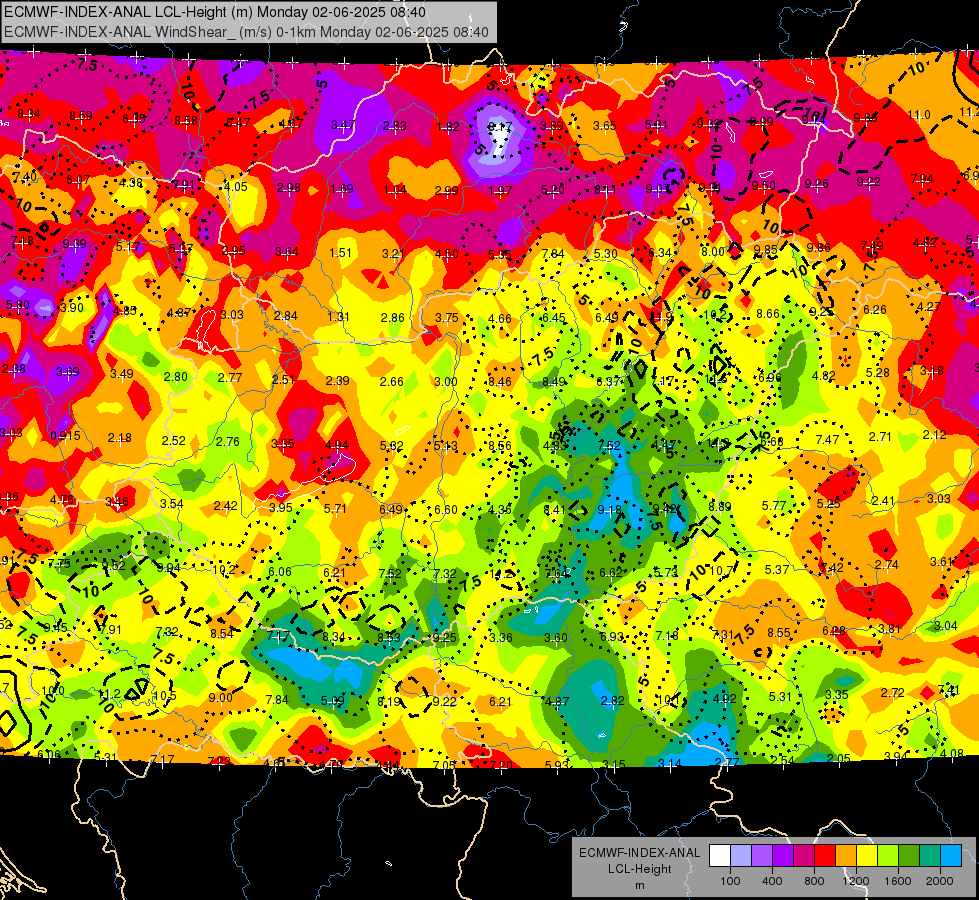Click the WindShear 0-1km header line

[246, 32]
